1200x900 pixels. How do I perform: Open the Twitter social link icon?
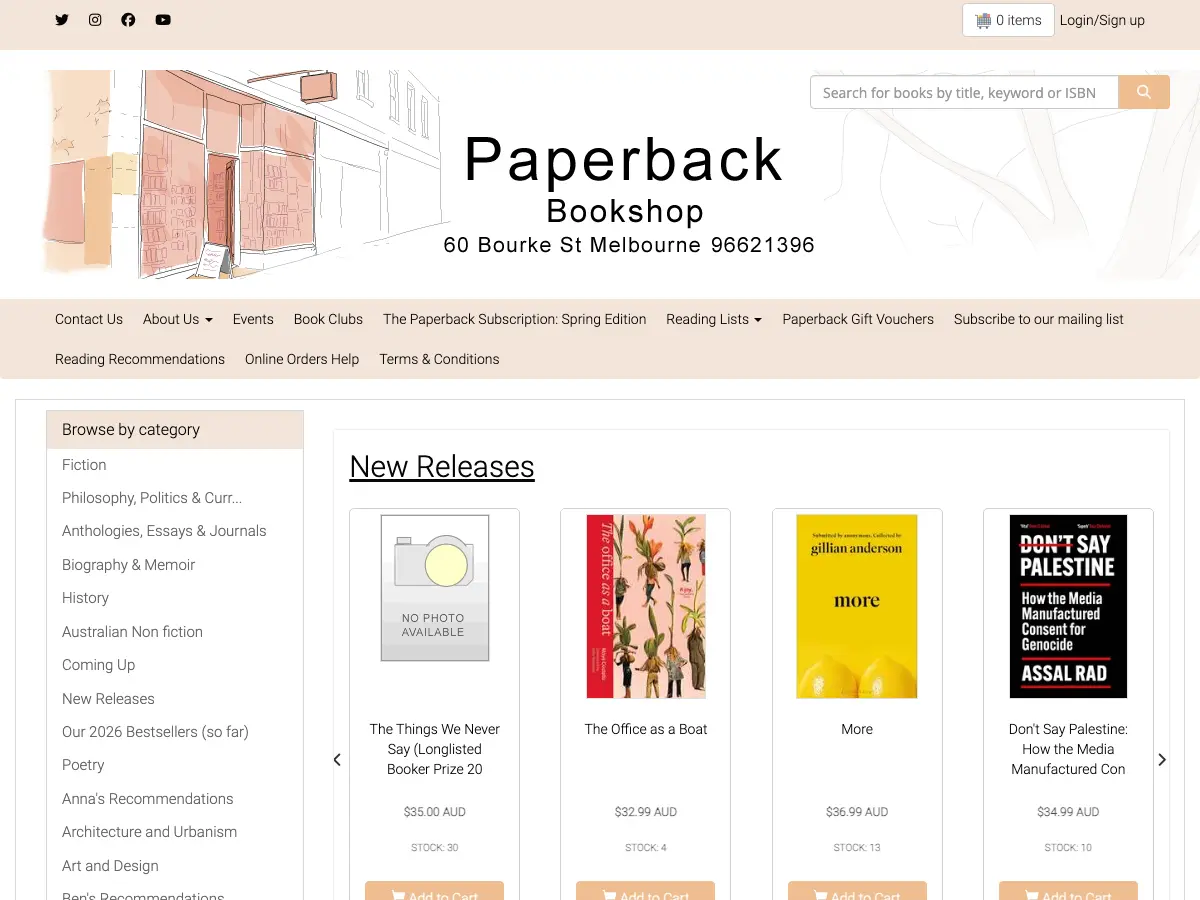click(x=62, y=20)
